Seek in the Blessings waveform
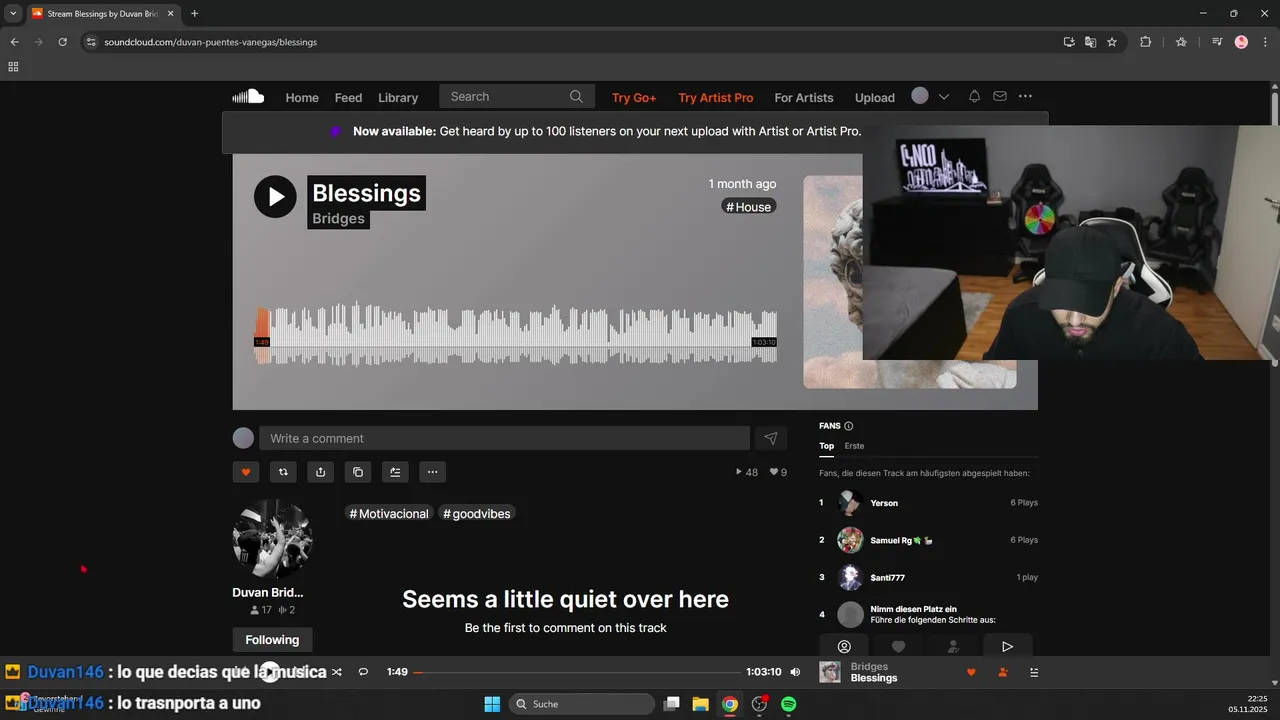This screenshot has width=1280, height=720. coord(515,335)
